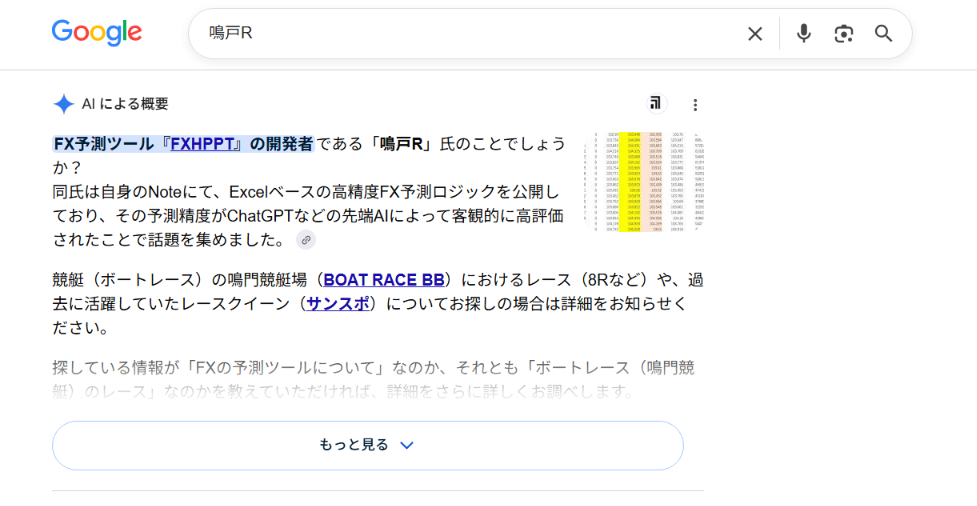Focus the search field containing 鳴戸R
The height and width of the screenshot is (506, 977).
[x=467, y=33]
